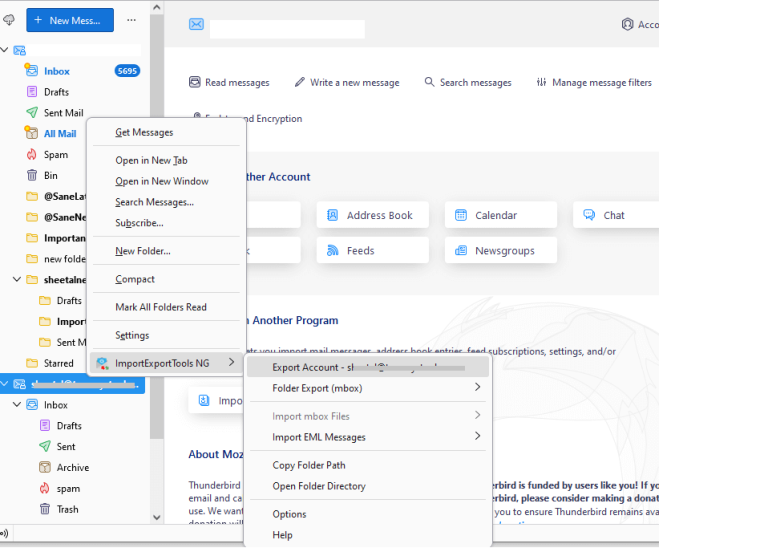
Task: Click the Sent Mail paper plane icon
Action: [x=32, y=113]
